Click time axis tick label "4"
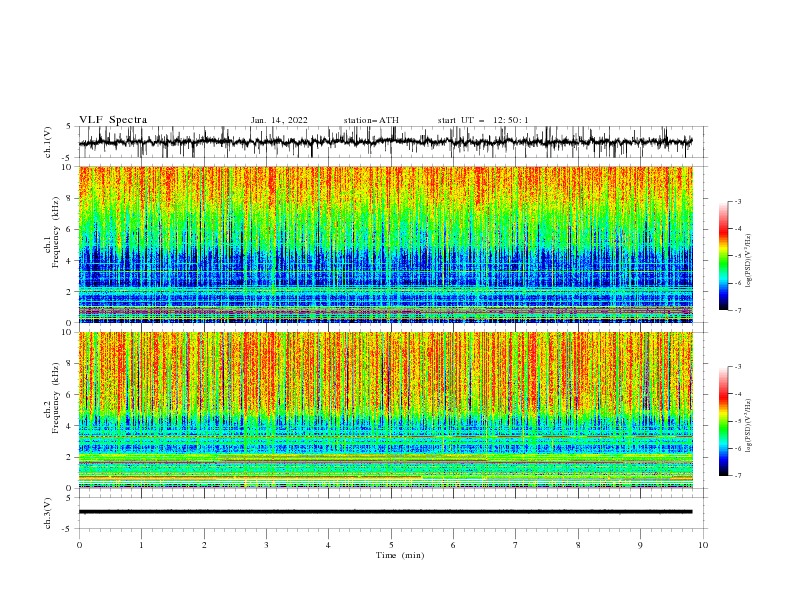Viewport: 792px width, 612px height. pos(328,545)
